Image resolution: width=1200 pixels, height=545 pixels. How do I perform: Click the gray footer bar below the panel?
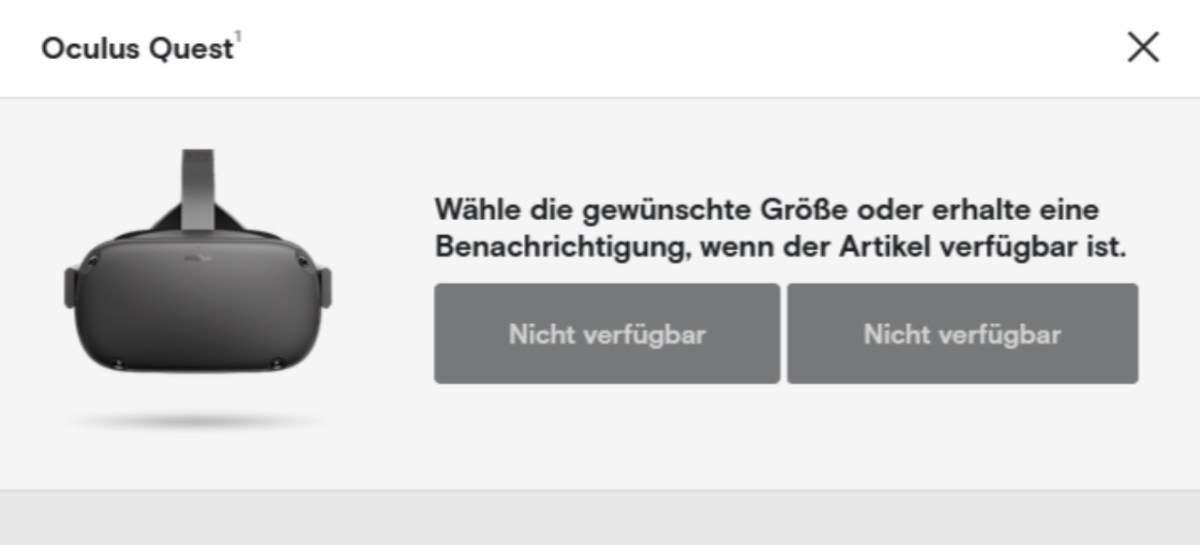[600, 518]
